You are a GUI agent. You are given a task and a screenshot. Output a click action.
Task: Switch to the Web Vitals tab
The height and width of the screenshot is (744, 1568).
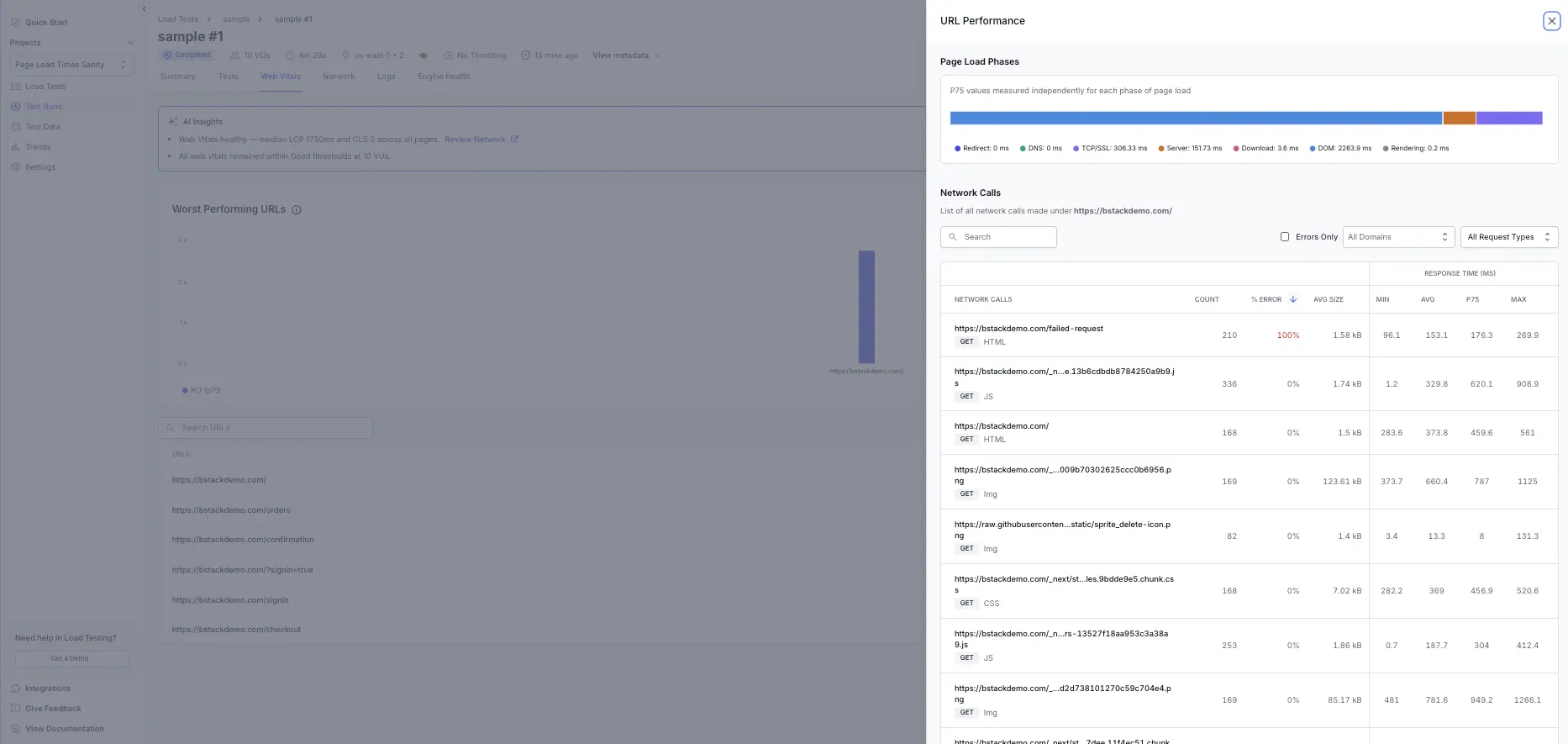[x=281, y=77]
